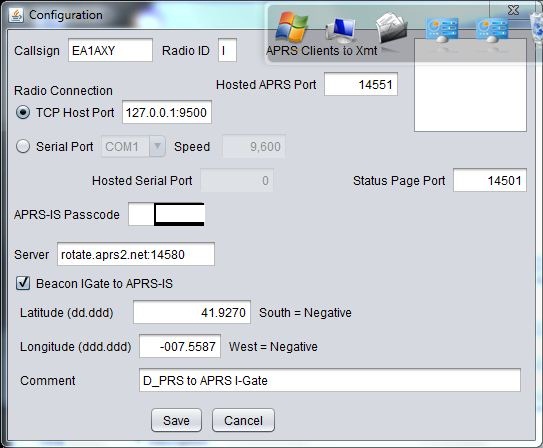Viewport: 543px width, 448px height.
Task: Click the Java icon in the title bar
Action: coord(16,15)
